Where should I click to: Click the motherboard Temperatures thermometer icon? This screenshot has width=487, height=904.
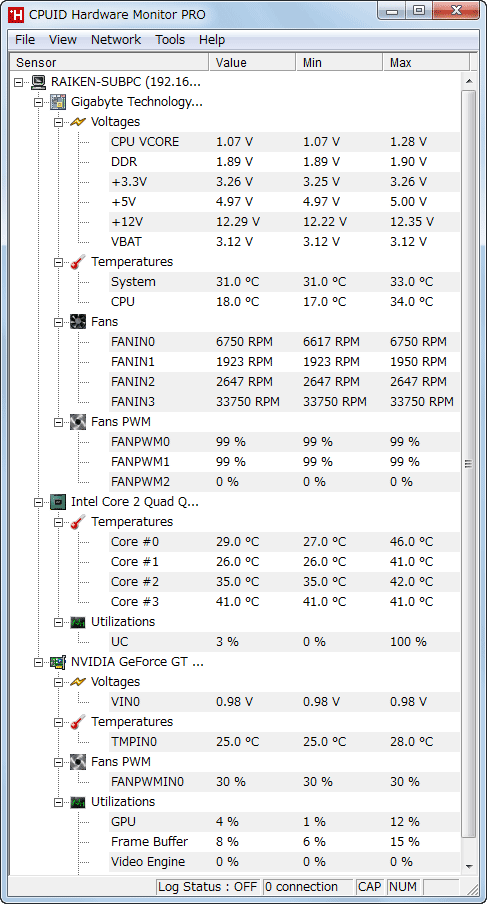pos(78,262)
